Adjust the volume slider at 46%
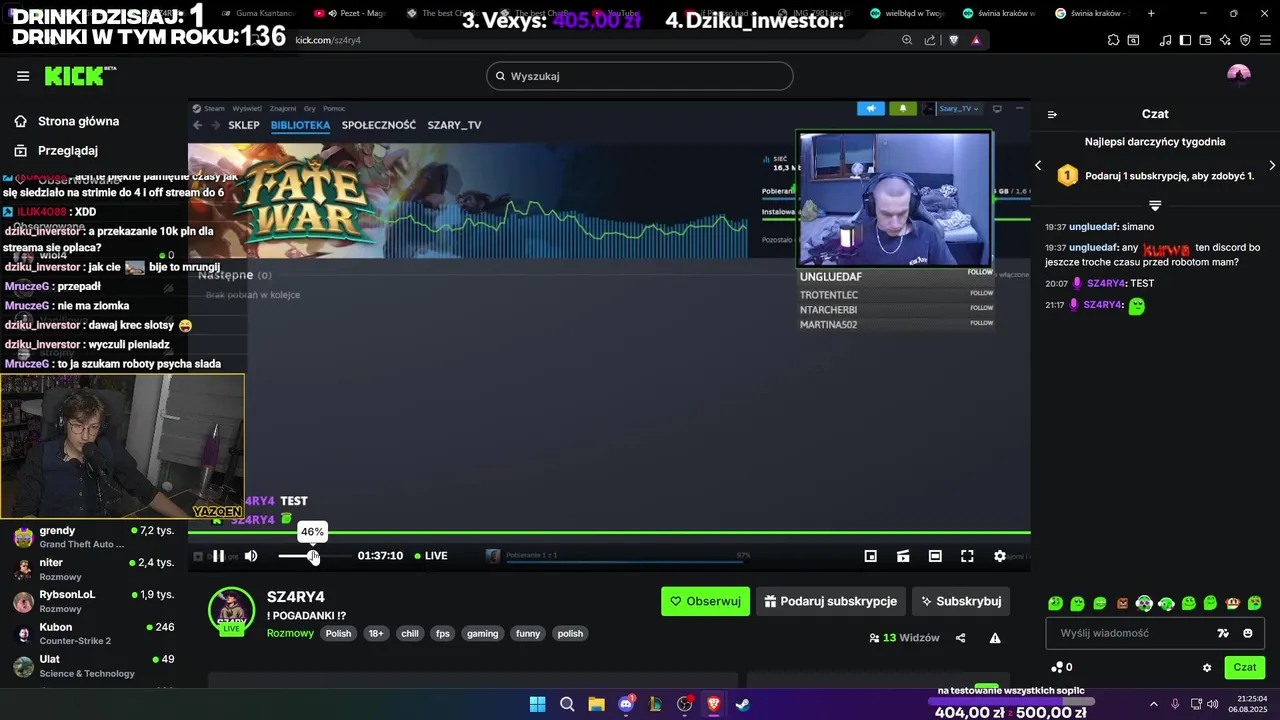 coord(313,556)
